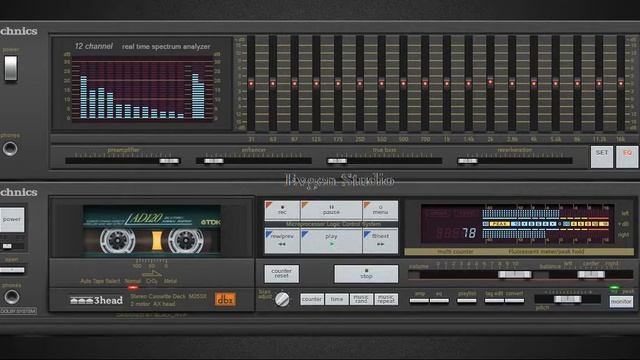This screenshot has width=640, height=360.
Task: Adjust the balance slider handle
Action: point(591,275)
